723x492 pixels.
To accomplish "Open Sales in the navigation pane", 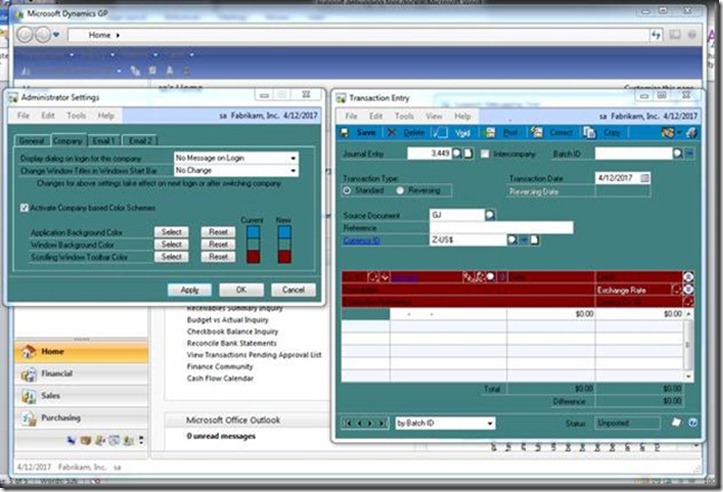I will pyautogui.click(x=82, y=396).
